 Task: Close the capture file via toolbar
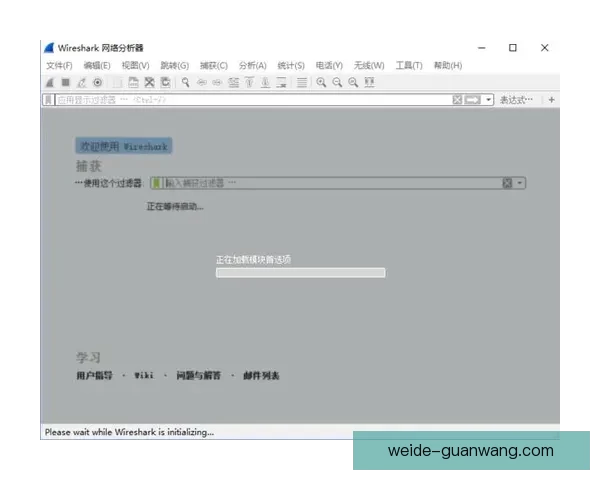(149, 82)
